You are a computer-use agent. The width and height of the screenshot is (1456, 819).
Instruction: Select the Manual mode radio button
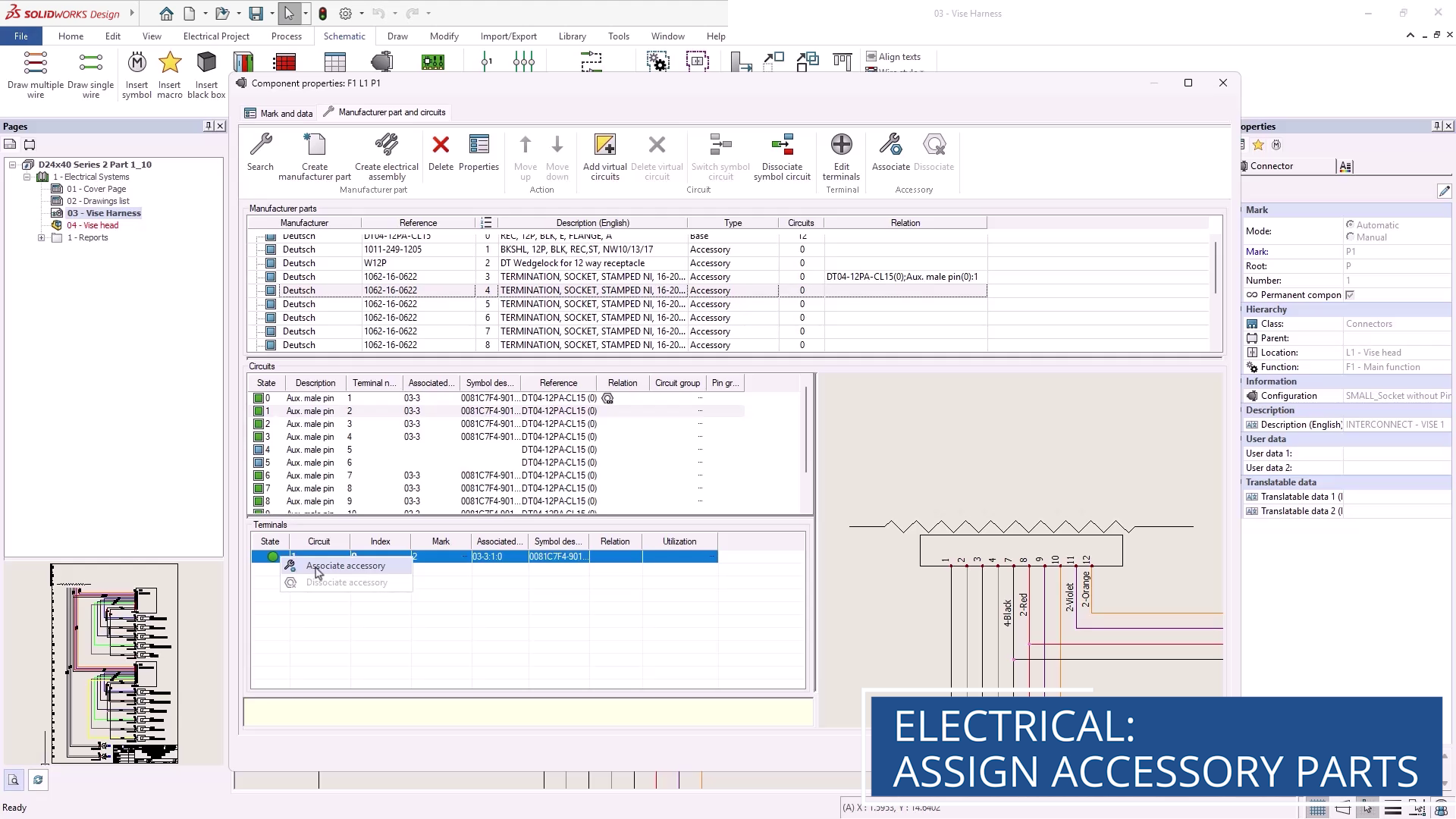point(1350,237)
